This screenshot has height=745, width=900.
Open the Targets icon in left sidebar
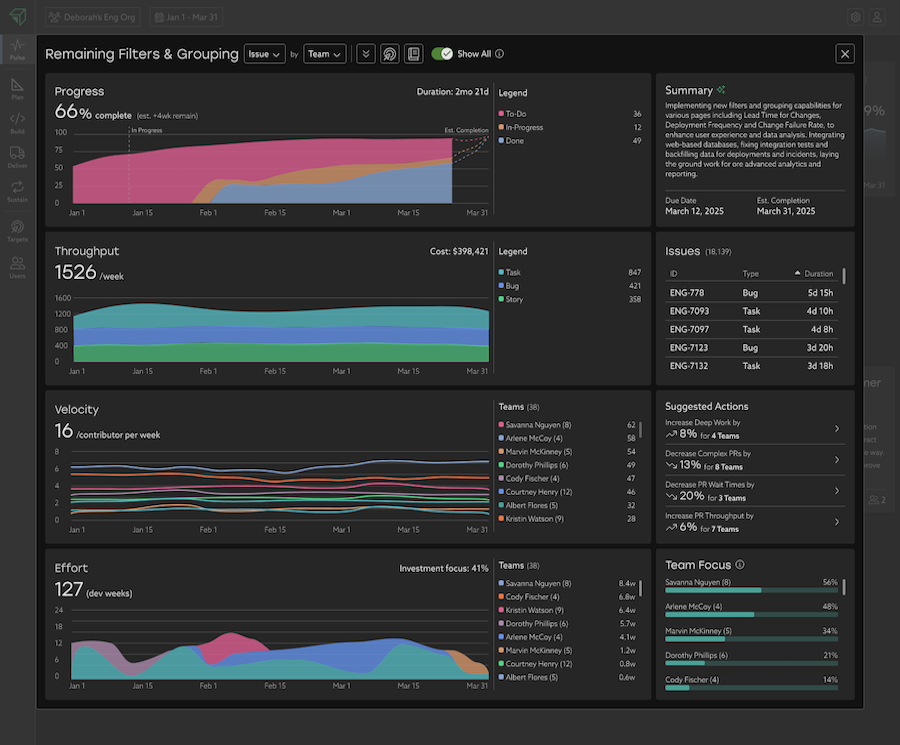pyautogui.click(x=17, y=231)
